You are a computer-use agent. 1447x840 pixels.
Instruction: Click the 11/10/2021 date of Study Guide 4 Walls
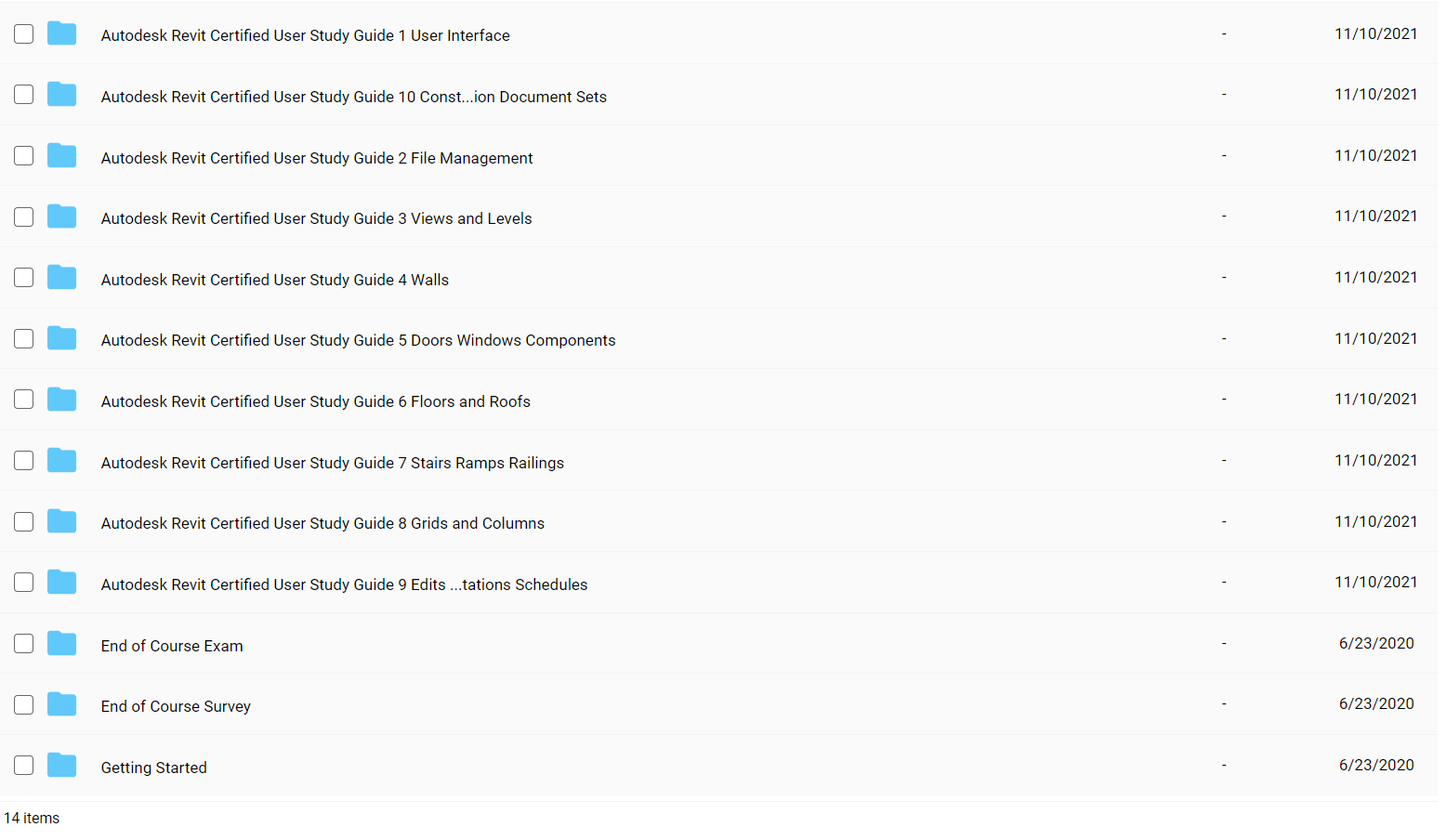tap(1375, 277)
